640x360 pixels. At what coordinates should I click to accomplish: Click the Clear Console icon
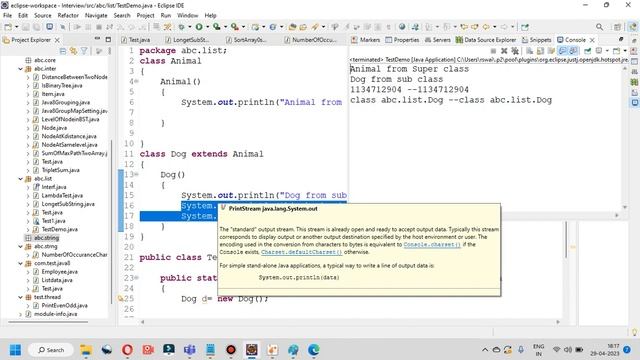point(529,51)
